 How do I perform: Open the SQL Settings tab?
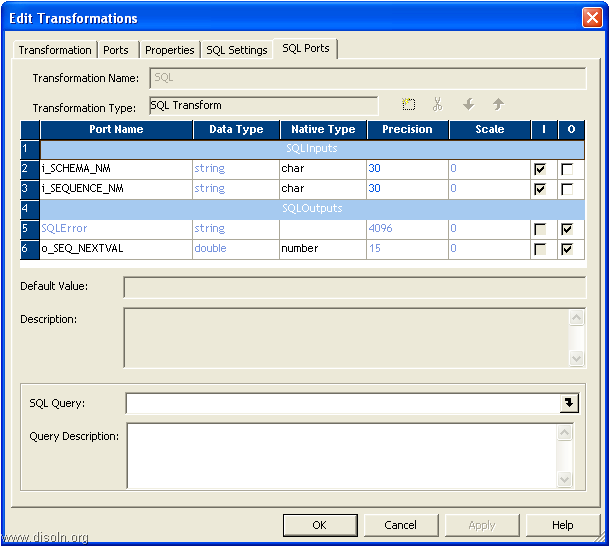point(237,50)
